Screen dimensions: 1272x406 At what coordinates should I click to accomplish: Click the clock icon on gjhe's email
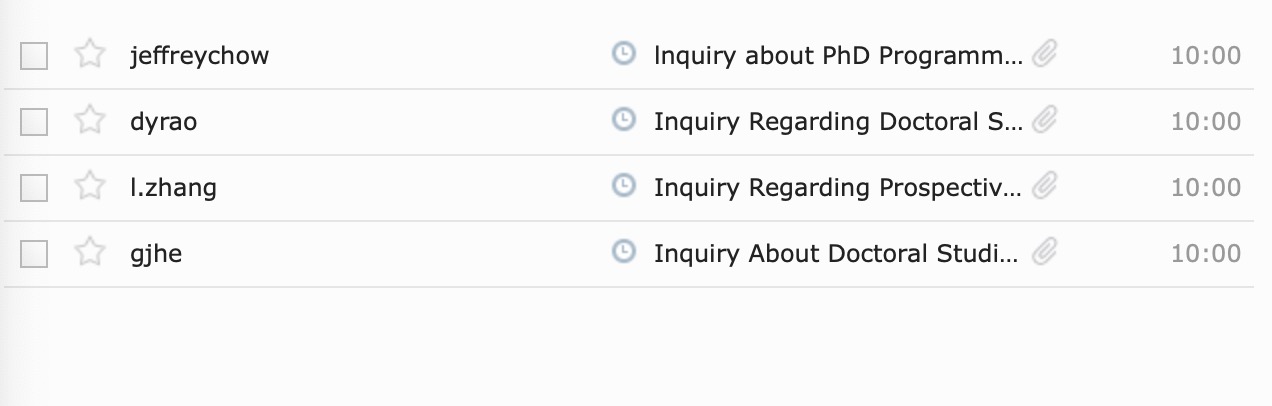[623, 252]
